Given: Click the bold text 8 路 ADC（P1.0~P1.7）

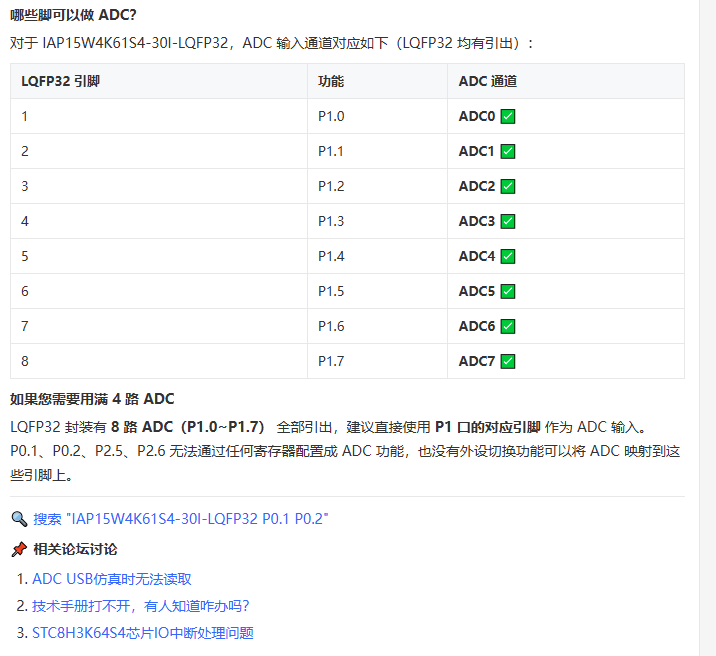Looking at the screenshot, I should tap(188, 427).
